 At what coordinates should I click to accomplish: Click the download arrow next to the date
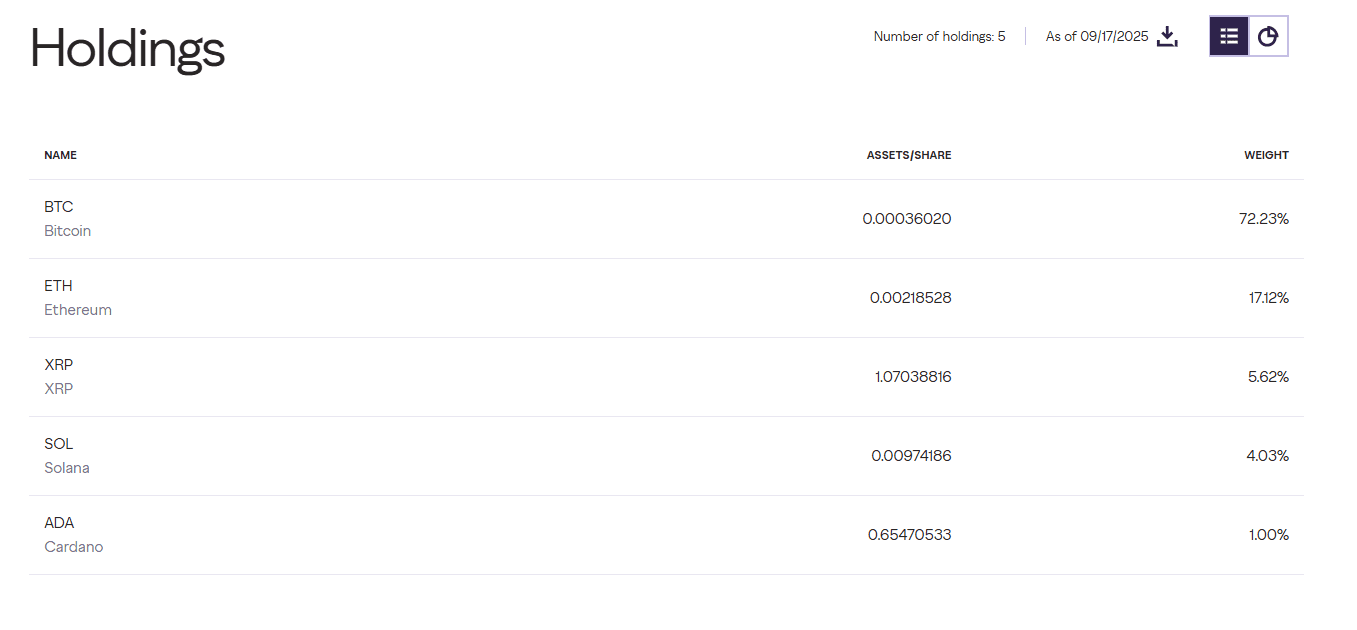point(1166,35)
